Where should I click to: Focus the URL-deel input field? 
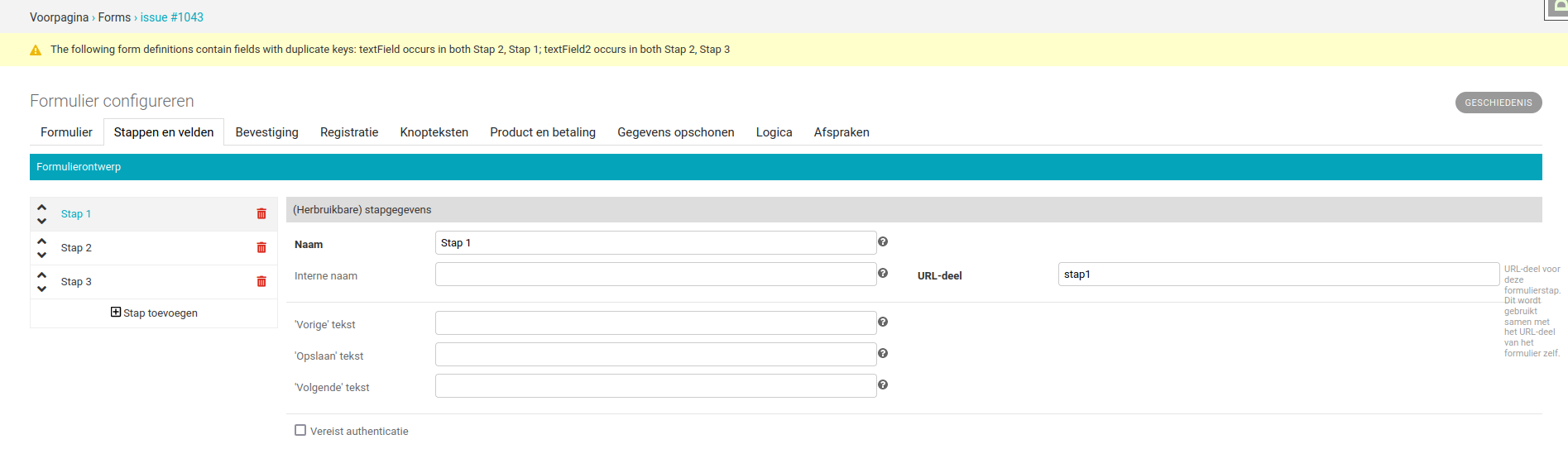[1278, 275]
